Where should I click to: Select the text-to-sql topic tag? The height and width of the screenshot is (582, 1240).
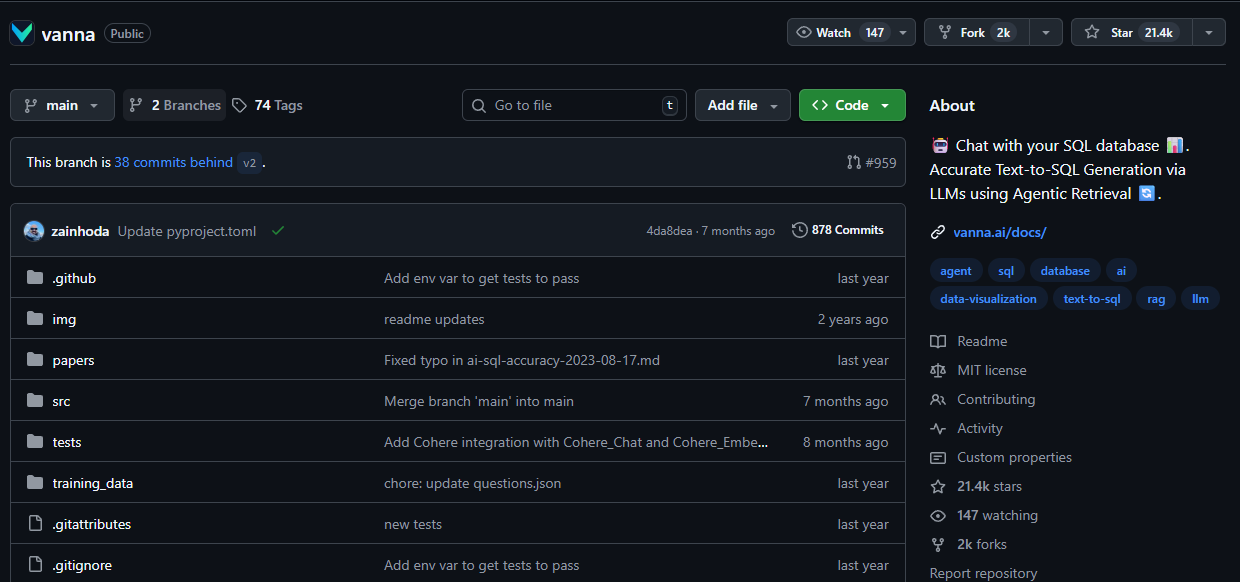[x=1092, y=299]
